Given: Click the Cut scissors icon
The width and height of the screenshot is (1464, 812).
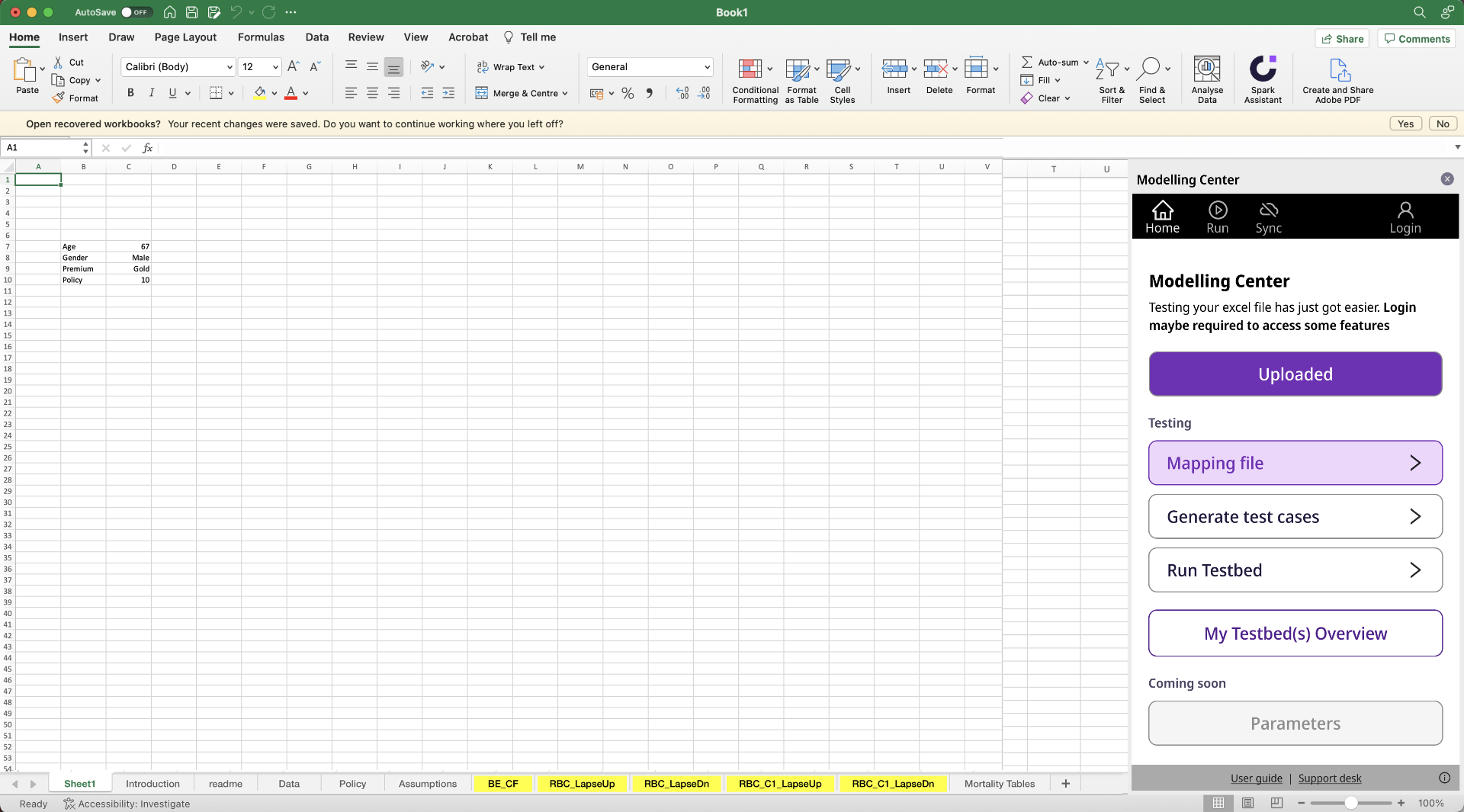Looking at the screenshot, I should (x=58, y=63).
